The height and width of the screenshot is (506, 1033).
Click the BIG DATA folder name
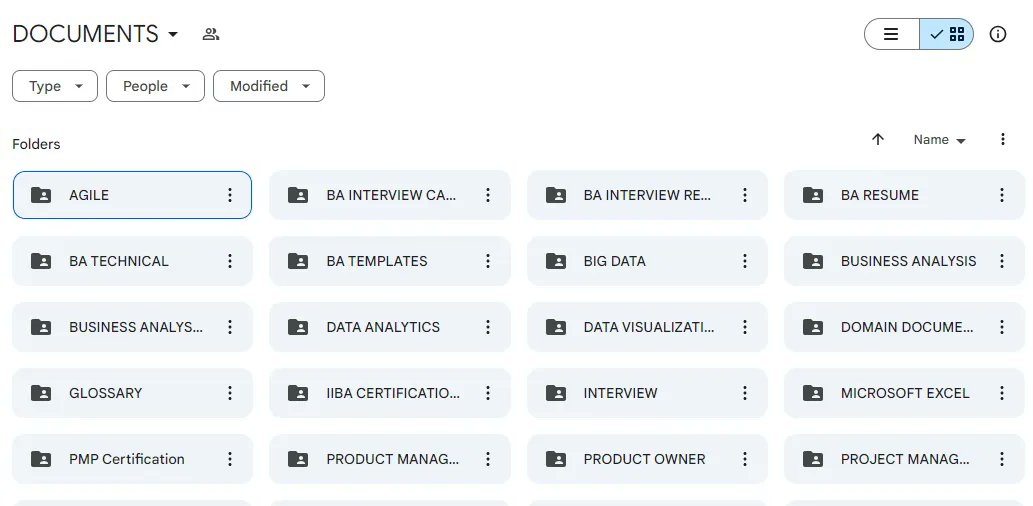[x=615, y=261]
